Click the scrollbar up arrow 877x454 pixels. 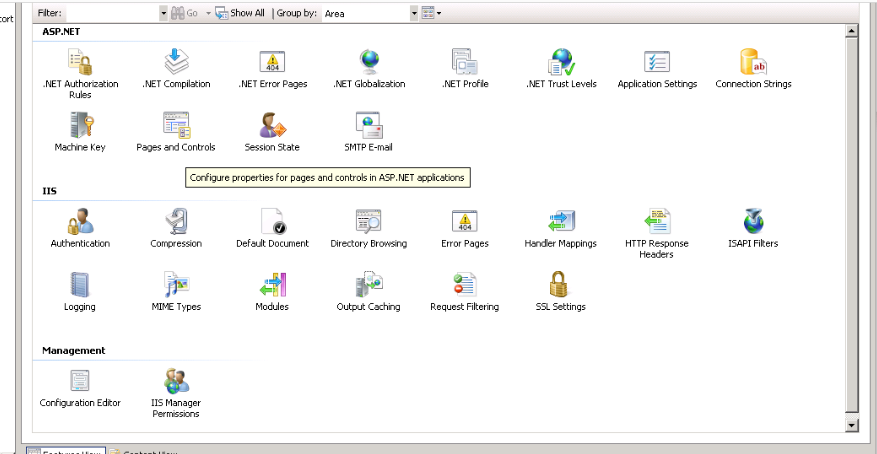point(851,31)
